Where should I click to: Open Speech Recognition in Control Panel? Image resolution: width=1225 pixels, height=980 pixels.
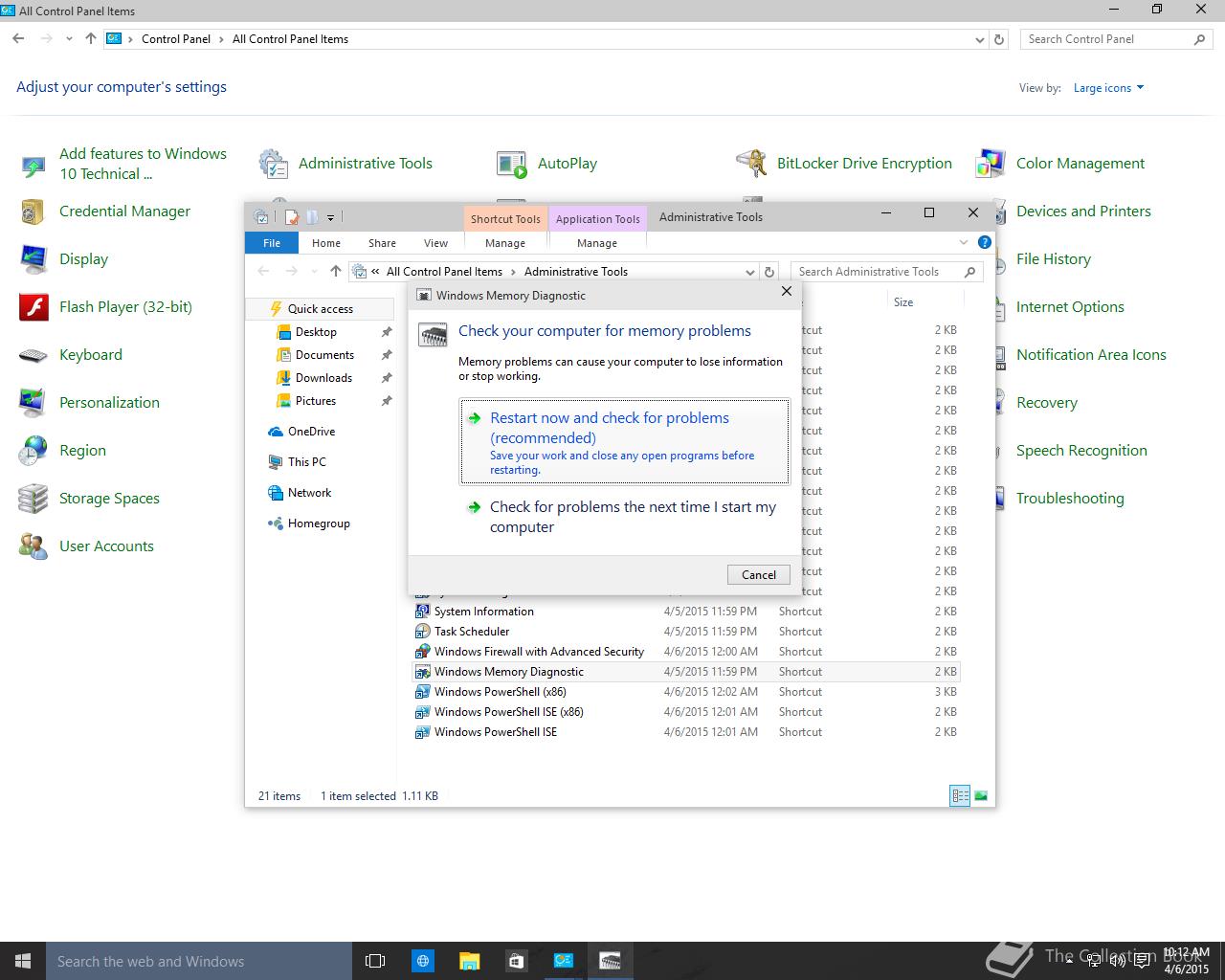tap(1081, 451)
